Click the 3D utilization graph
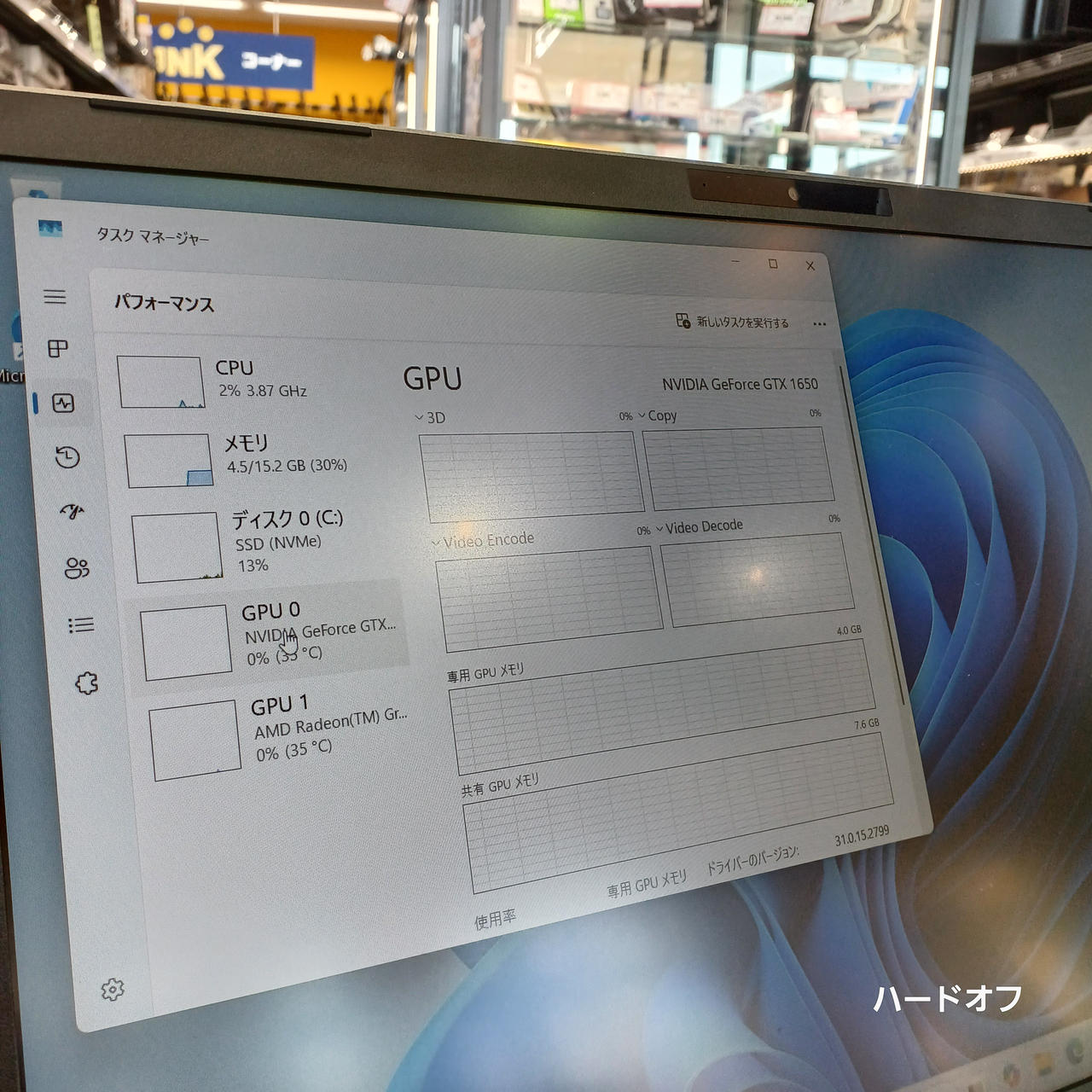Image resolution: width=1092 pixels, height=1092 pixels. pos(531,475)
